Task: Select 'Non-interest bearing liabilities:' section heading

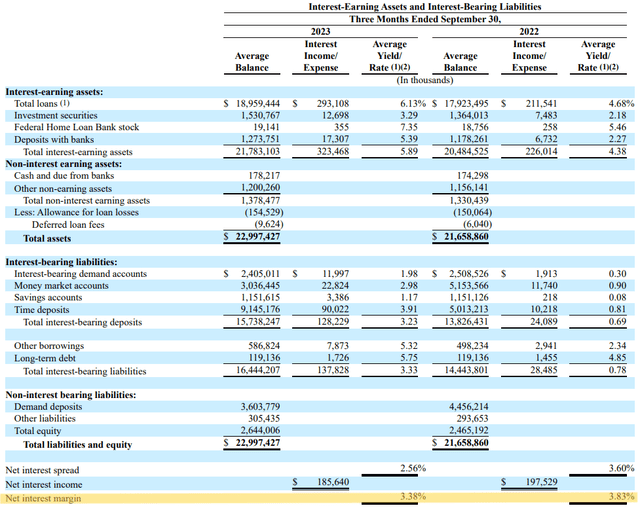Action: click(71, 395)
